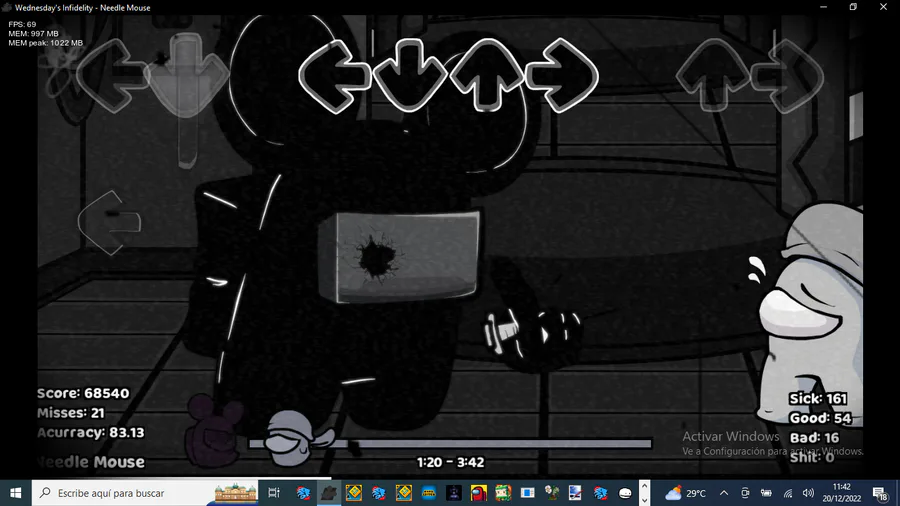Image resolution: width=900 pixels, height=506 pixels.
Task: Open the blue-and-yellow taskbar icon left of dark purple
Action: 429,493
